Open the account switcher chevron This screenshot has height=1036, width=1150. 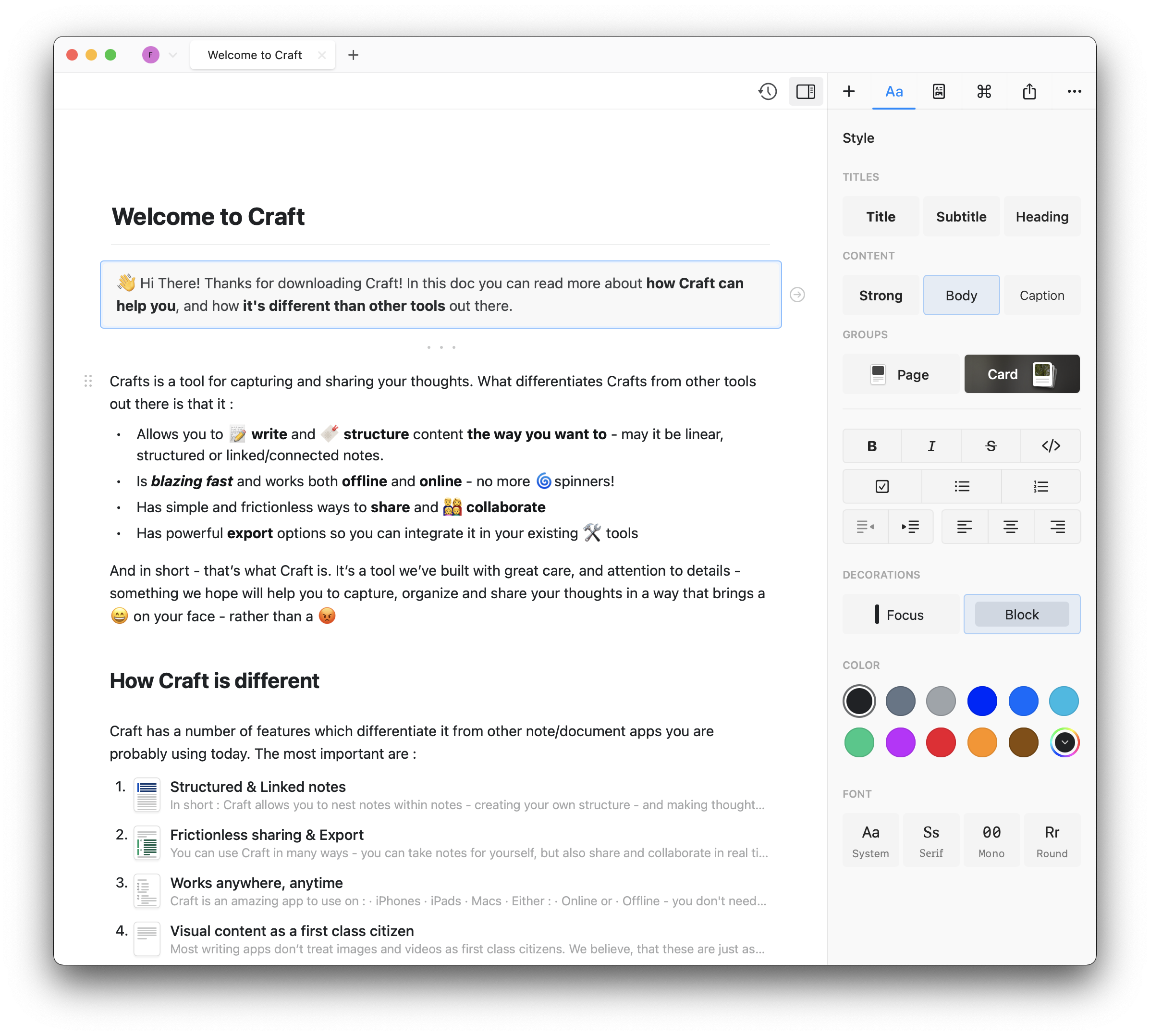pyautogui.click(x=173, y=55)
